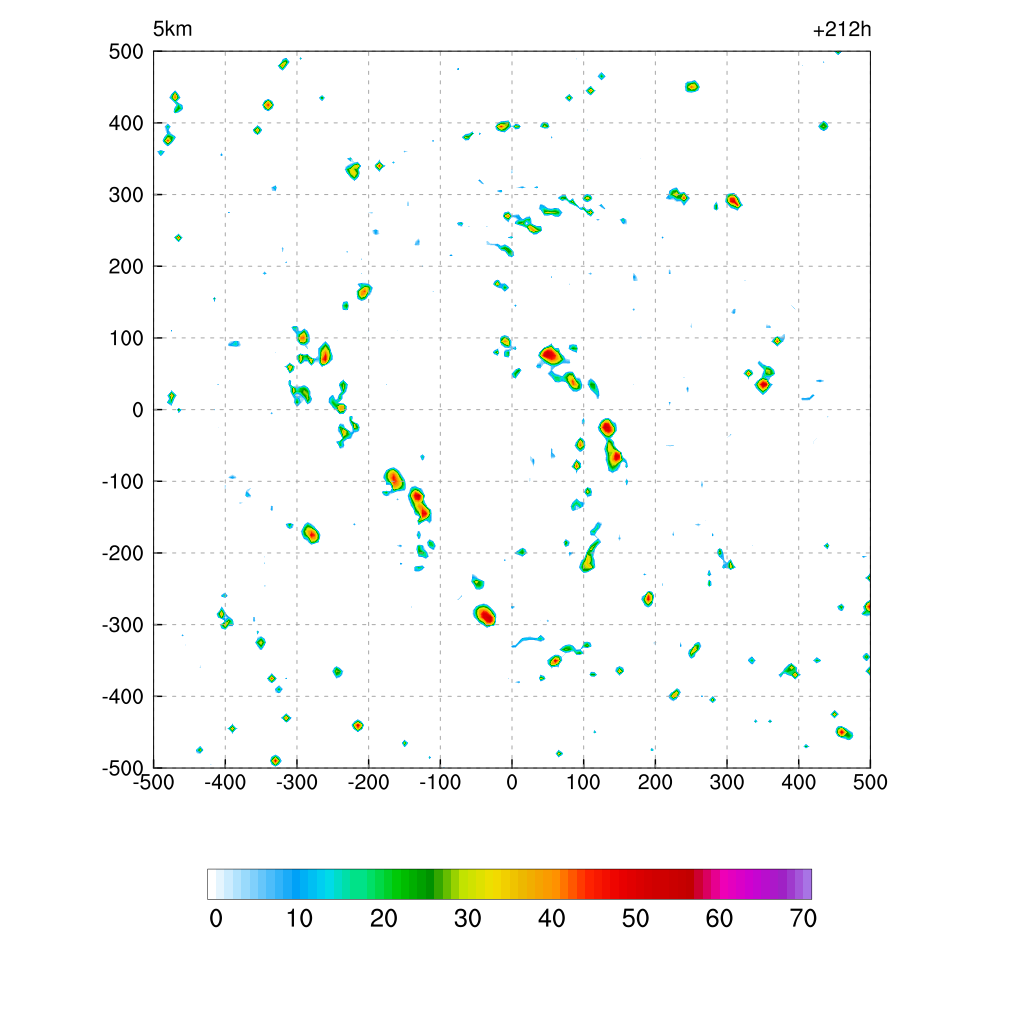The image size is (1024, 1024).
Task: Click the "5km" label above the plot
Action: pyautogui.click(x=172, y=29)
